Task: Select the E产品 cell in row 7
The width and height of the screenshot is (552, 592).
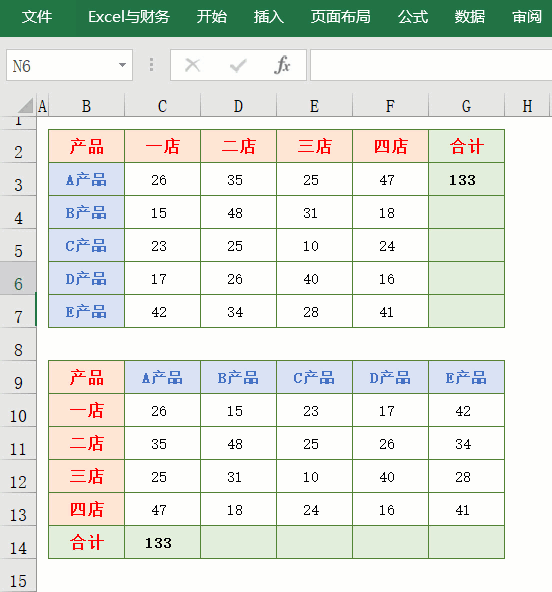Action: click(x=86, y=311)
